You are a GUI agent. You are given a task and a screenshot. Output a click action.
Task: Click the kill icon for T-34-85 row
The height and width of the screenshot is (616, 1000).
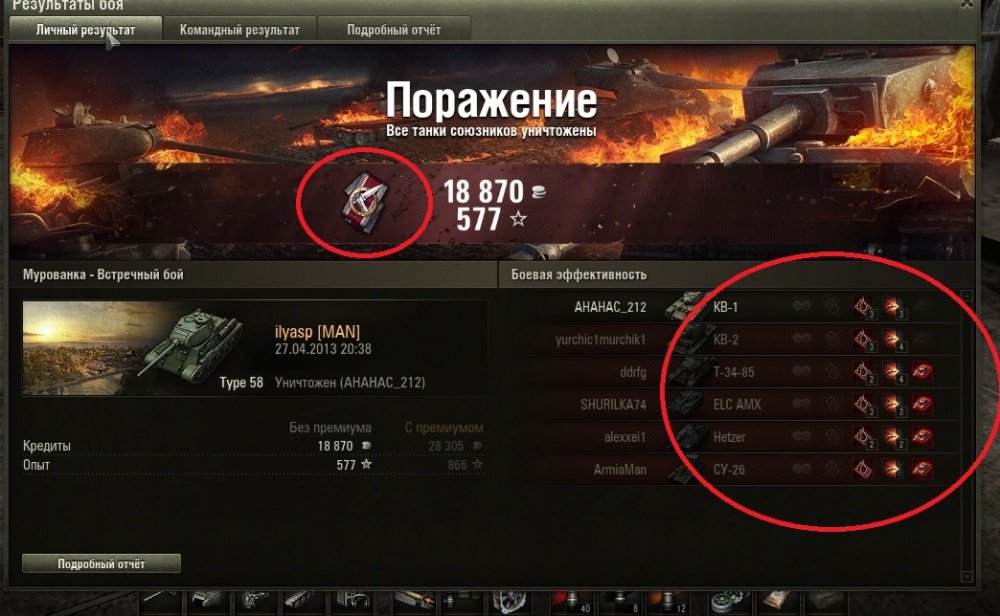922,371
